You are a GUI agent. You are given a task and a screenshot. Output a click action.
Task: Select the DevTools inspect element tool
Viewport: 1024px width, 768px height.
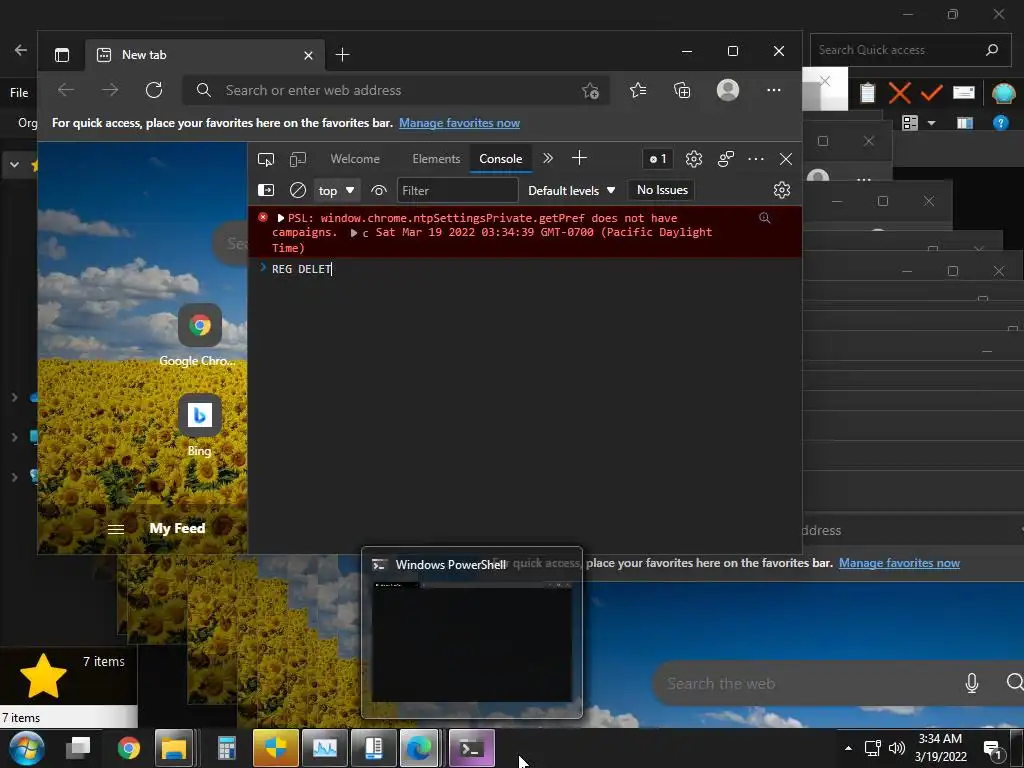pyautogui.click(x=266, y=159)
